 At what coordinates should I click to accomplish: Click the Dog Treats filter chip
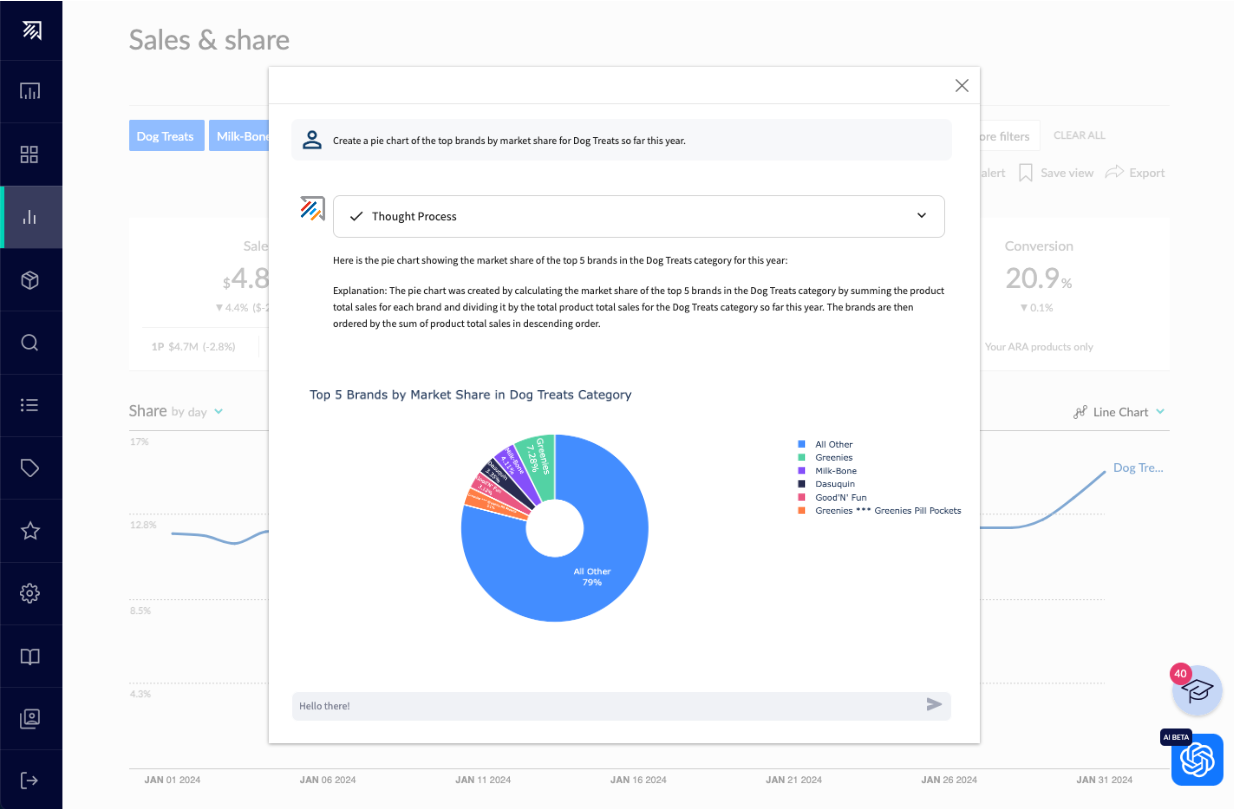(166, 136)
